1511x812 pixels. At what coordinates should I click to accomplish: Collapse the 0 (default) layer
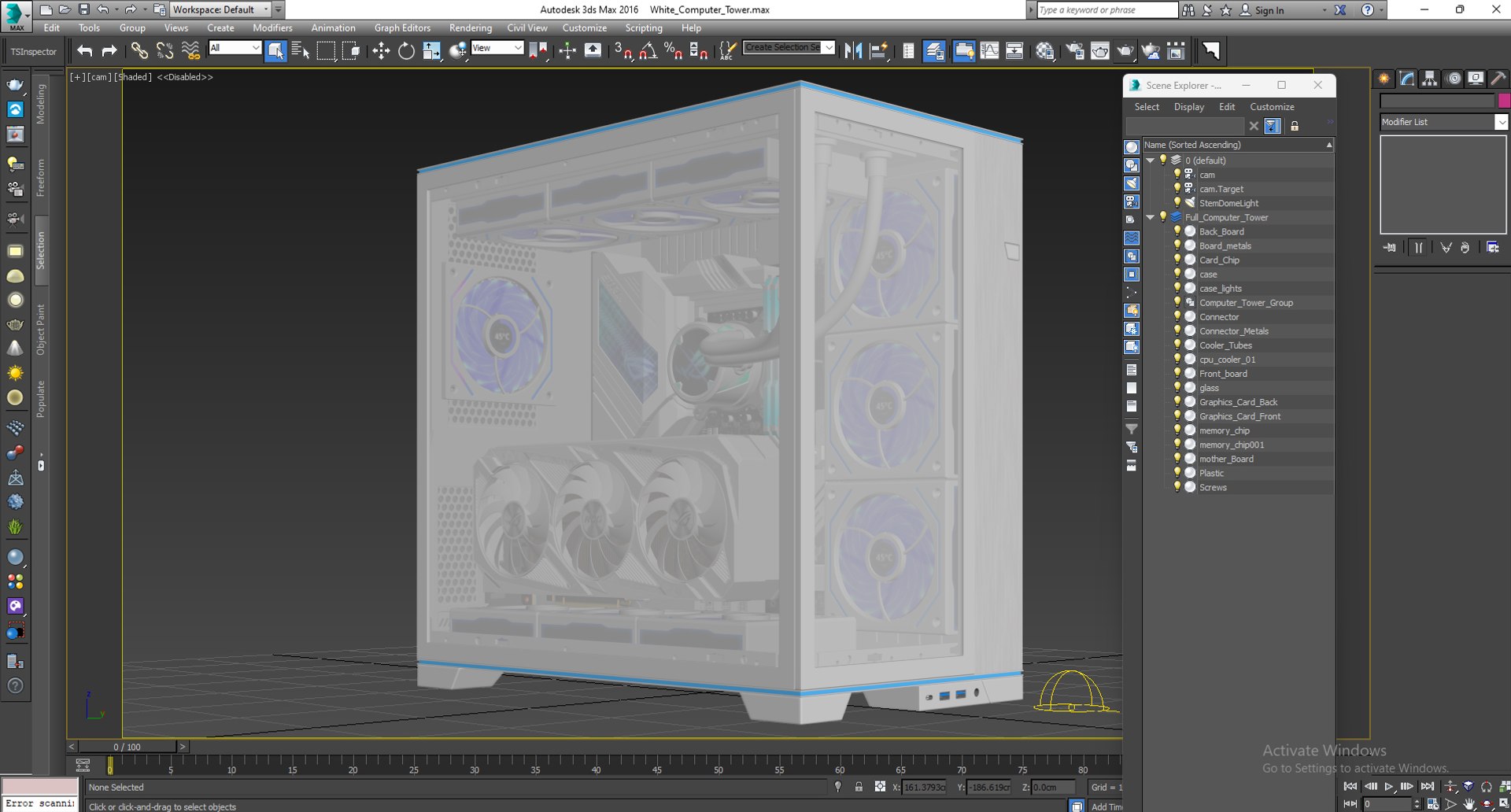[1151, 161]
